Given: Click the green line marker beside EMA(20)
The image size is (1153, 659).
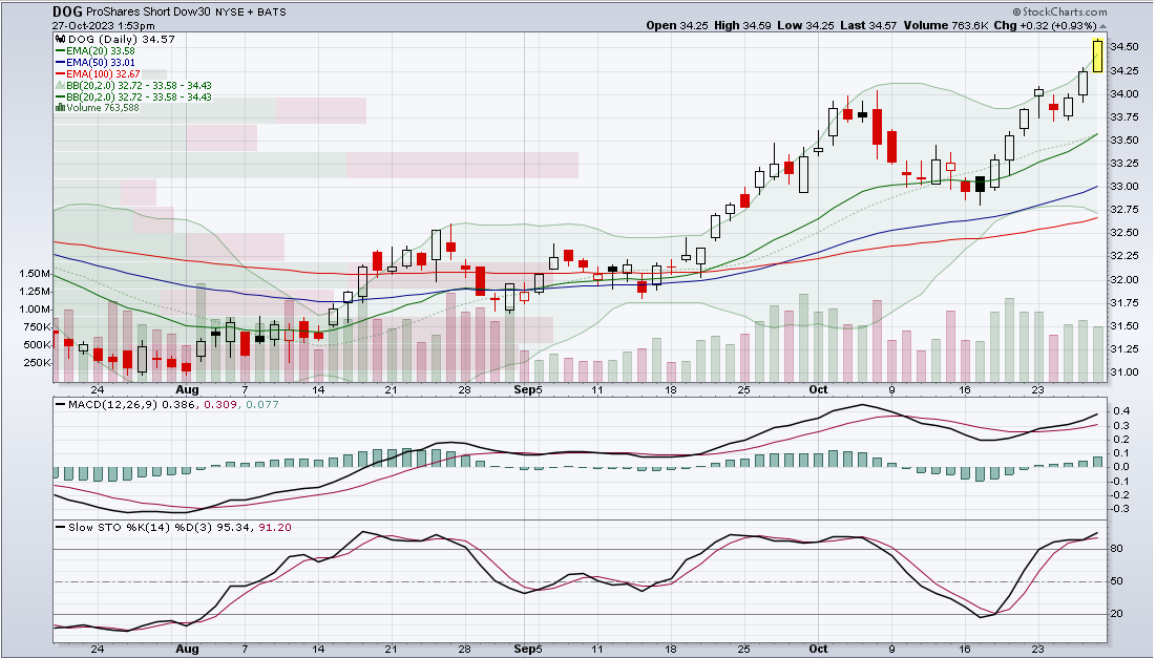Looking at the screenshot, I should coord(60,51).
